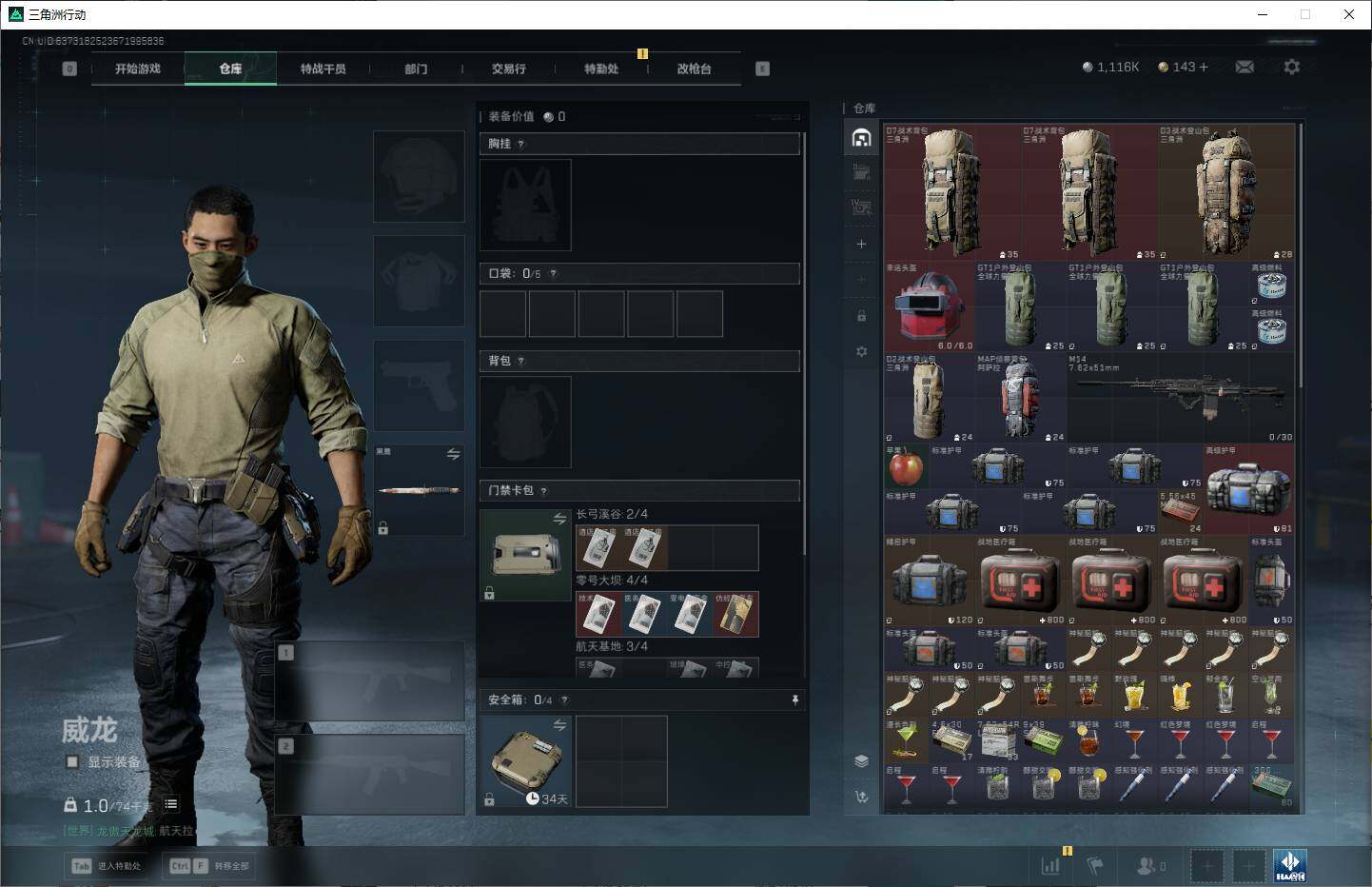This screenshot has width=1372, height=887.
Task: Click the 三角洲行动 title bar app icon
Action: pos(15,14)
